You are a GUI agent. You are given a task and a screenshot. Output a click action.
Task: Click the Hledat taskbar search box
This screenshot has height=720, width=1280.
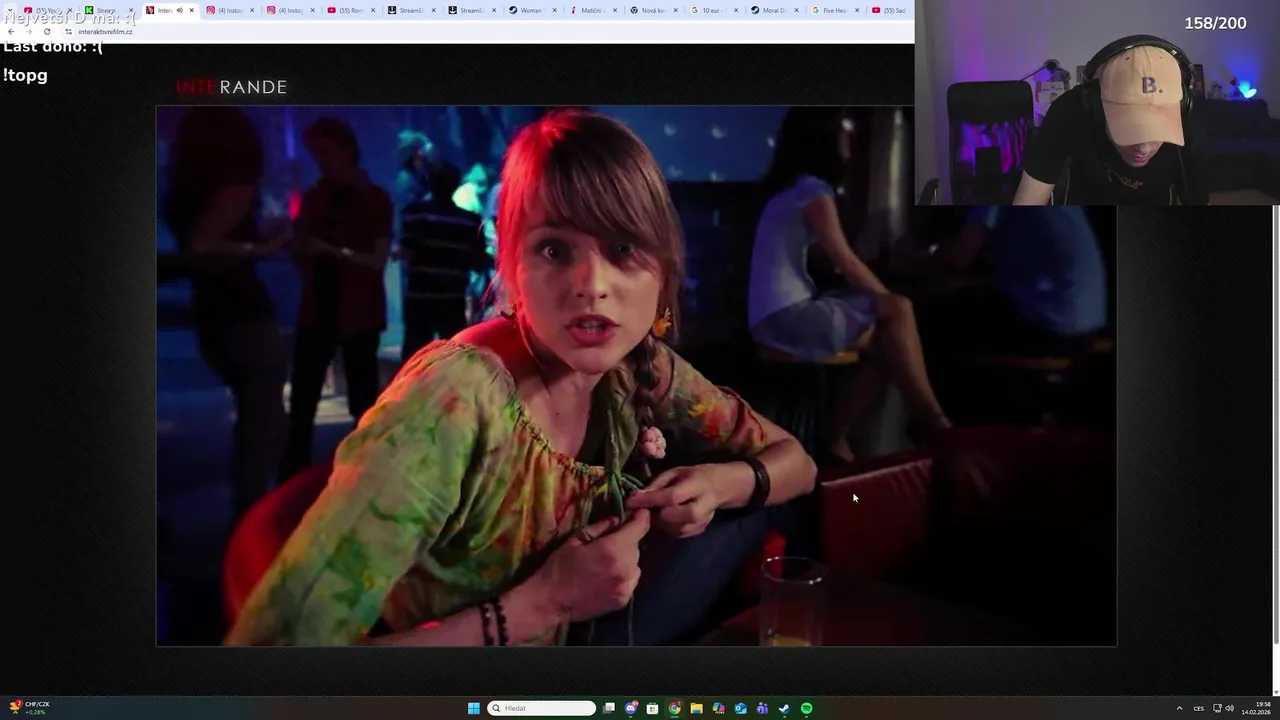[x=541, y=708]
